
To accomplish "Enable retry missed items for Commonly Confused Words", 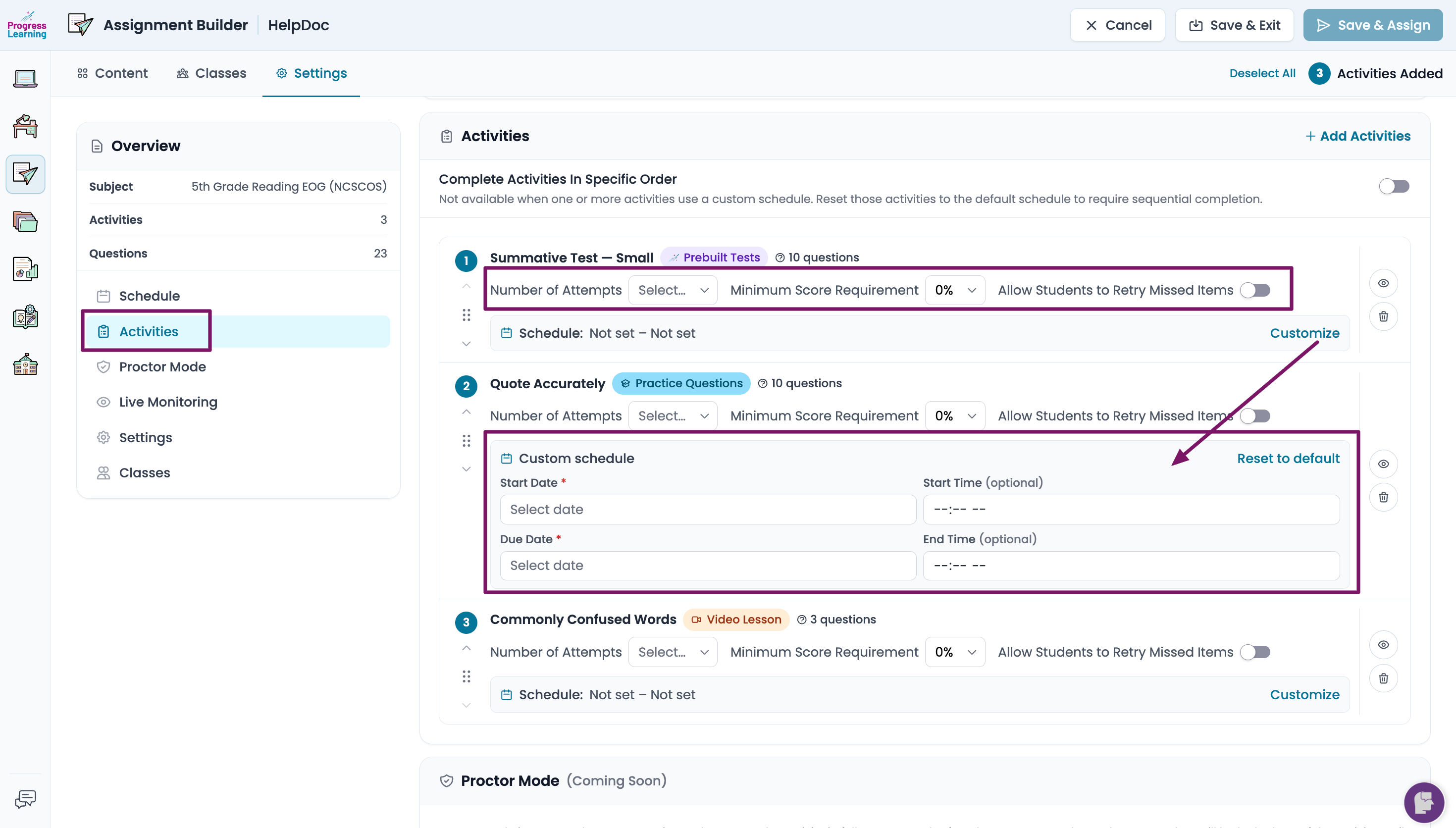I will coord(1255,652).
